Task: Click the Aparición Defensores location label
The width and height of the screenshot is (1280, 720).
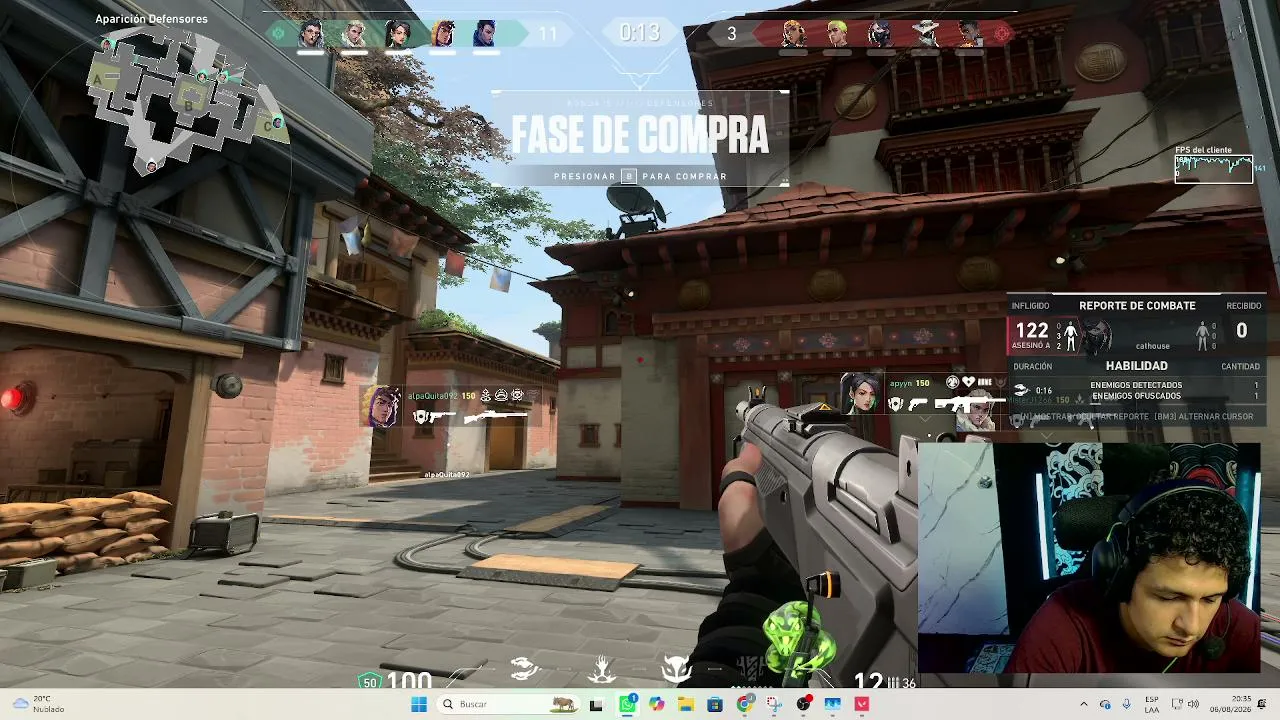Action: point(151,19)
